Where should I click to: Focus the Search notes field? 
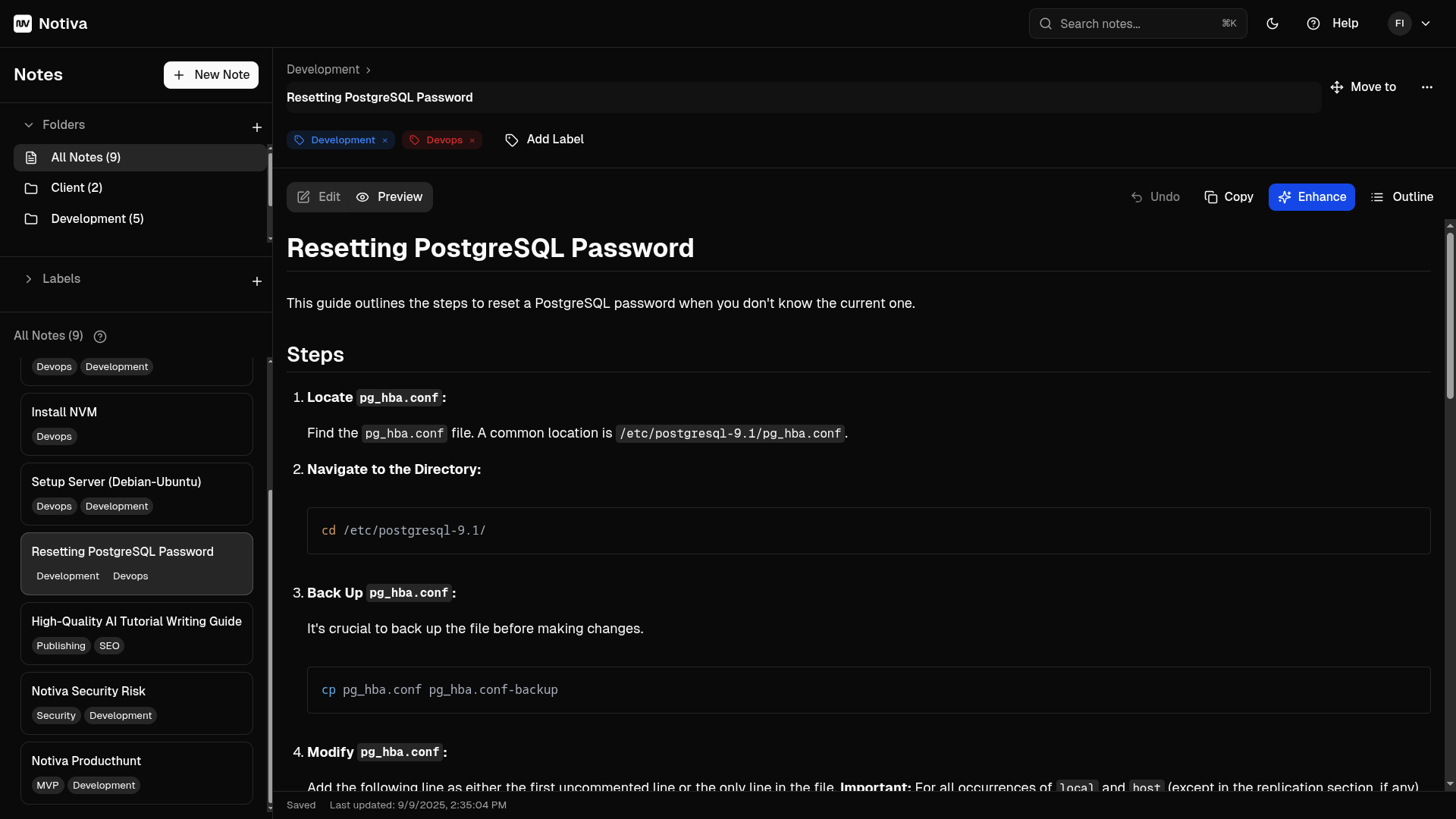pyautogui.click(x=1137, y=24)
